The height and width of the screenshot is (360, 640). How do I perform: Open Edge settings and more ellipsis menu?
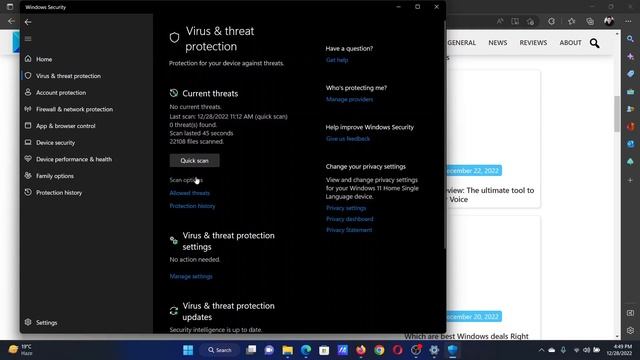628,21
